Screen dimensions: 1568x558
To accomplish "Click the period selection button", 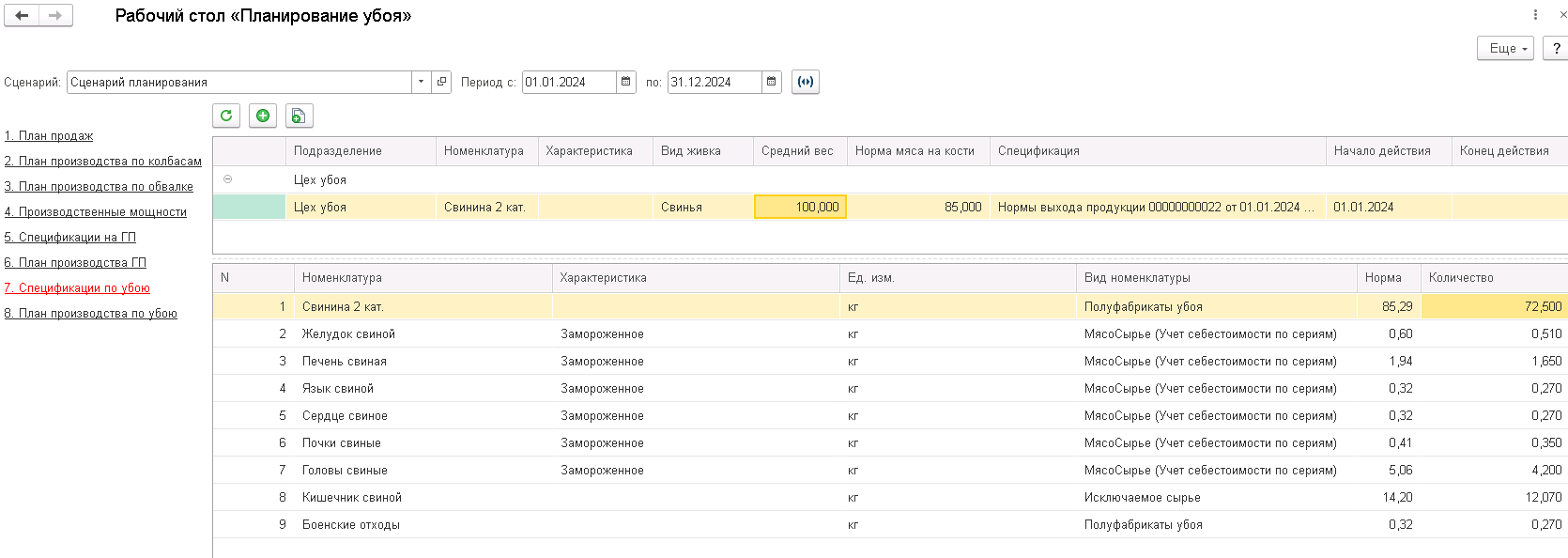I will tap(805, 82).
